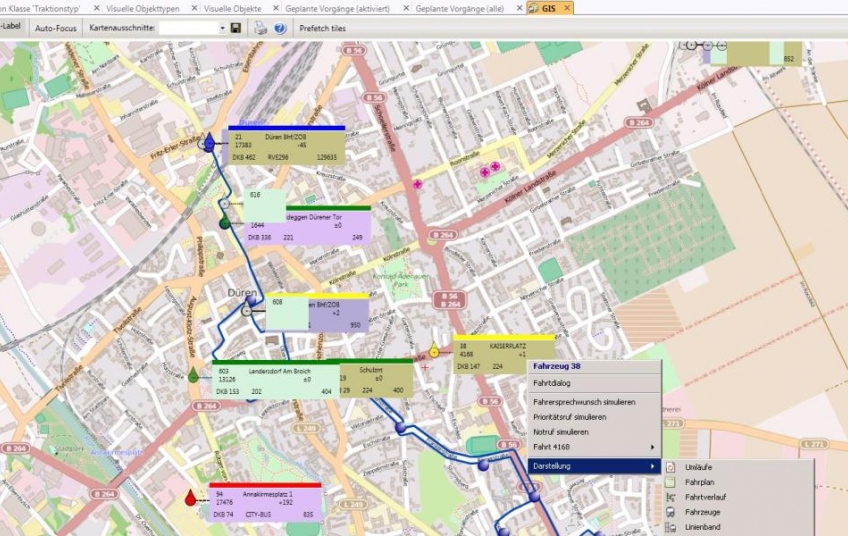Toggle the Auto-Focus button

[55, 28]
